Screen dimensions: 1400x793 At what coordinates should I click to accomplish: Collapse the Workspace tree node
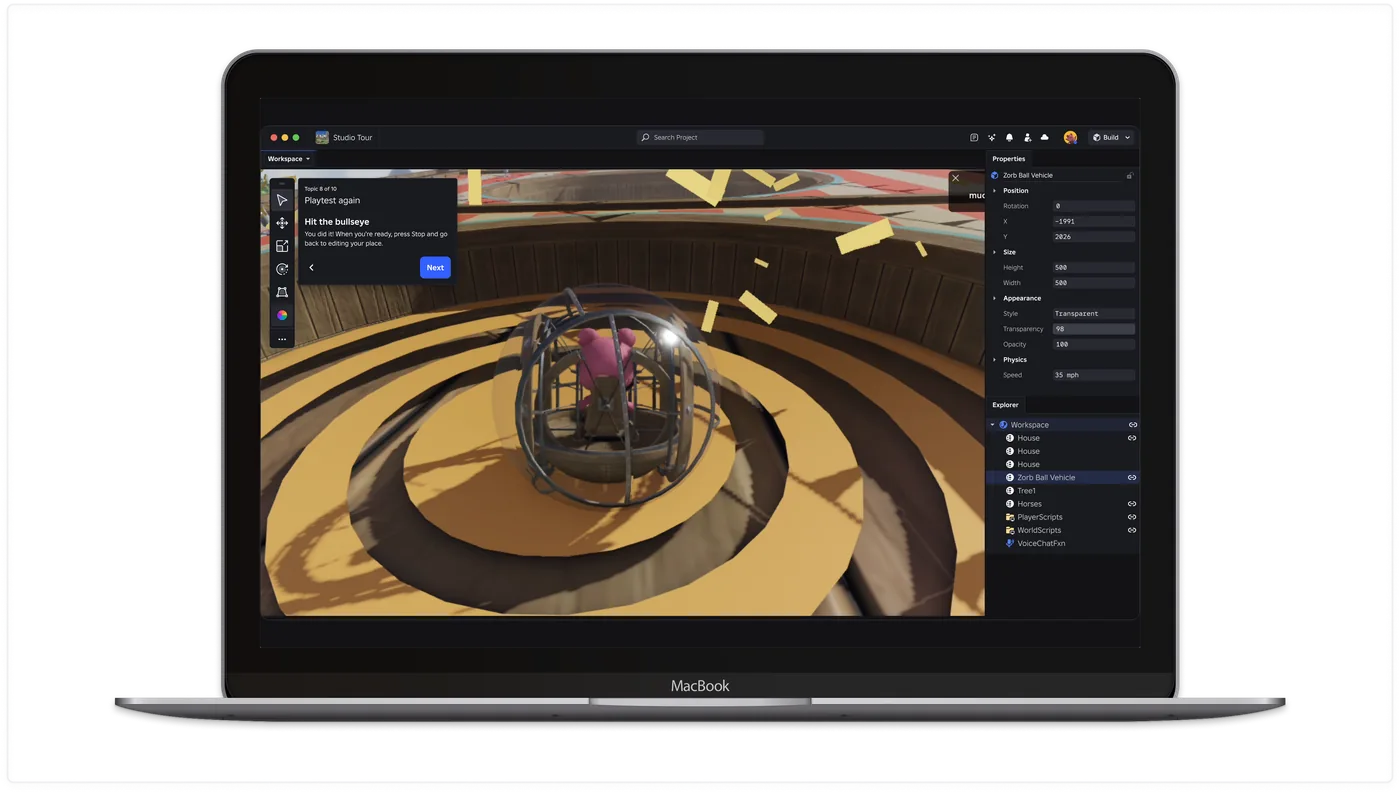(x=993, y=425)
